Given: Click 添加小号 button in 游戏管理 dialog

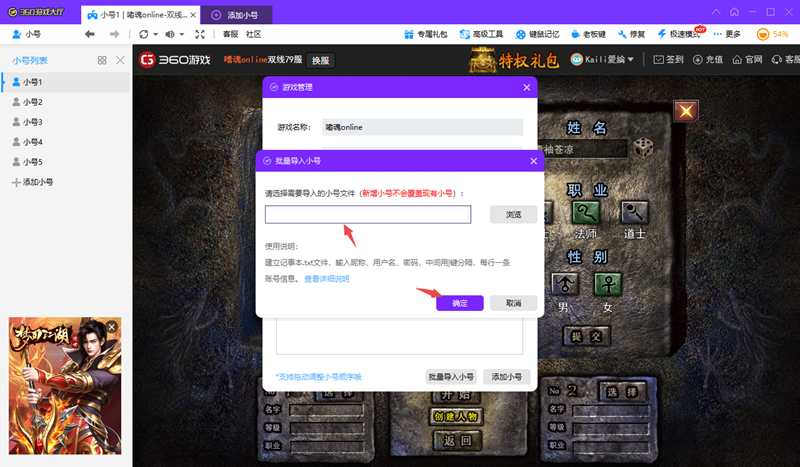Looking at the screenshot, I should 507,377.
